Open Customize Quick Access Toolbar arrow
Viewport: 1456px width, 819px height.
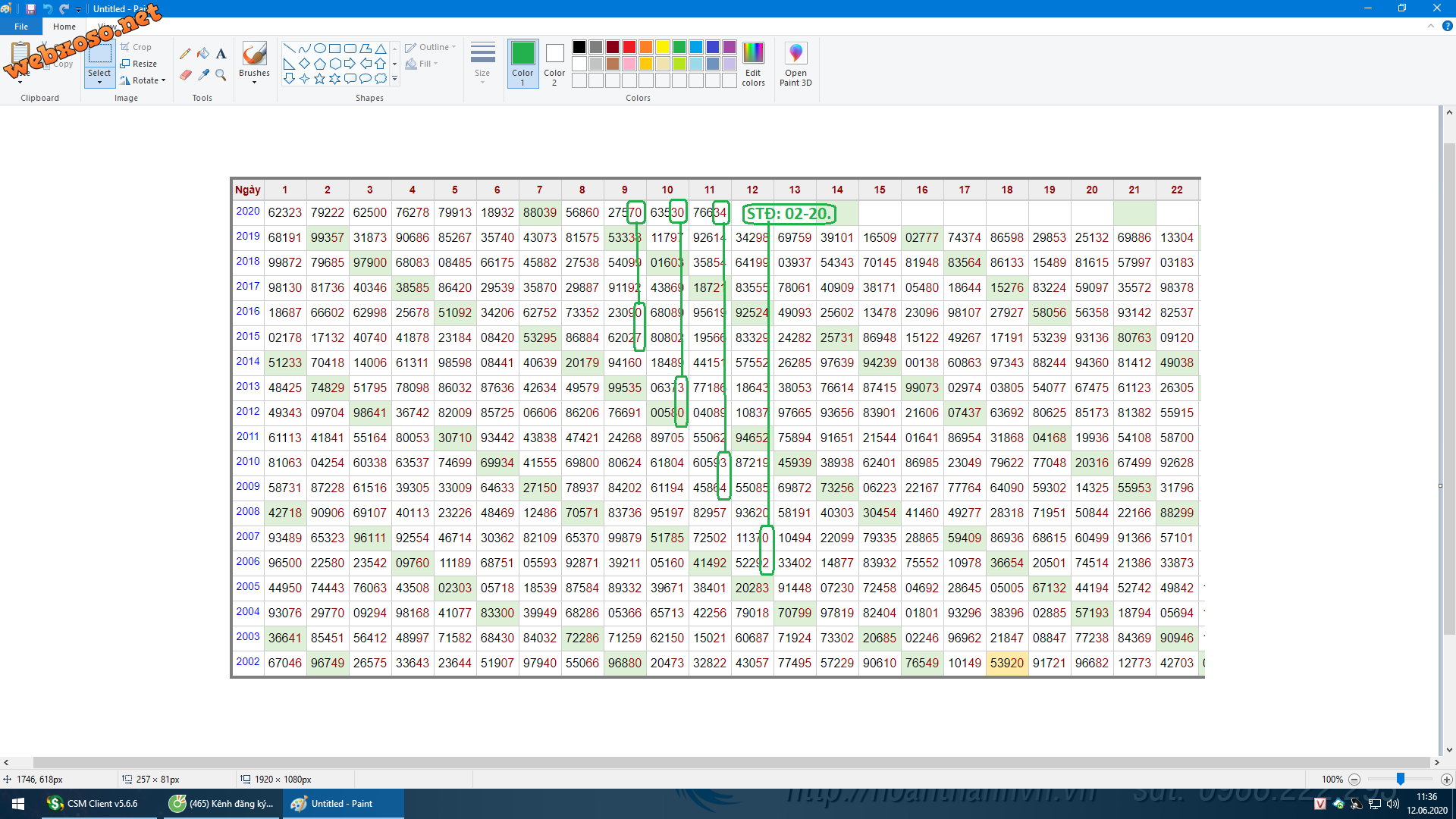(78, 9)
